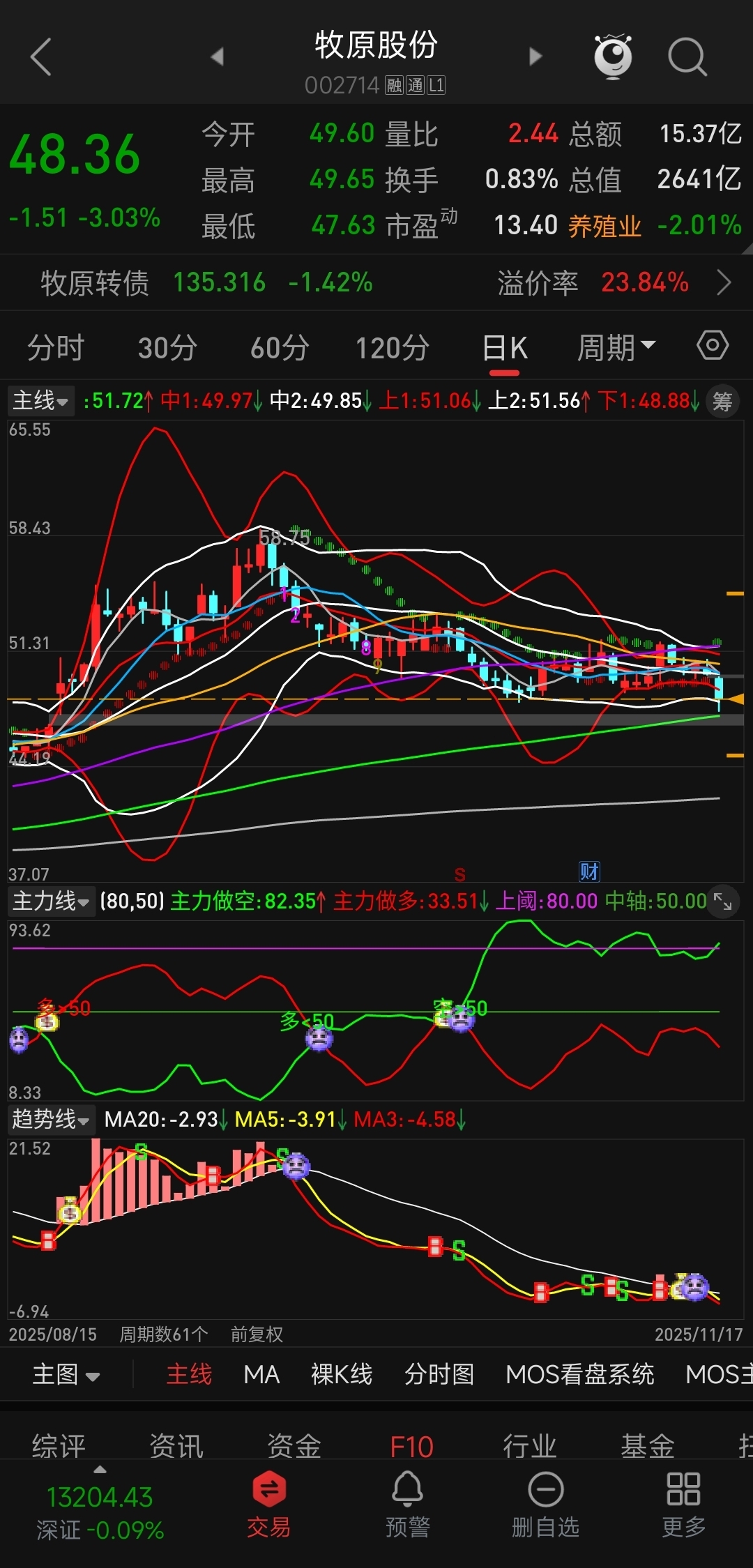The height and width of the screenshot is (1568, 753).
Task: Switch to next stock with right triangle
Action: pos(535,56)
